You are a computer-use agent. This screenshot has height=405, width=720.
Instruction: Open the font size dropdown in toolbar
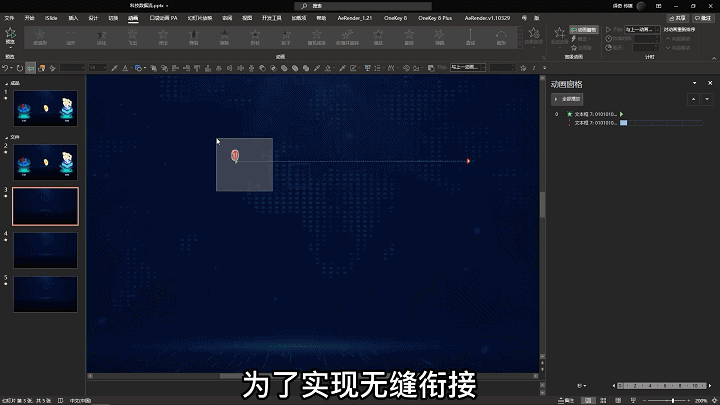[x=102, y=68]
